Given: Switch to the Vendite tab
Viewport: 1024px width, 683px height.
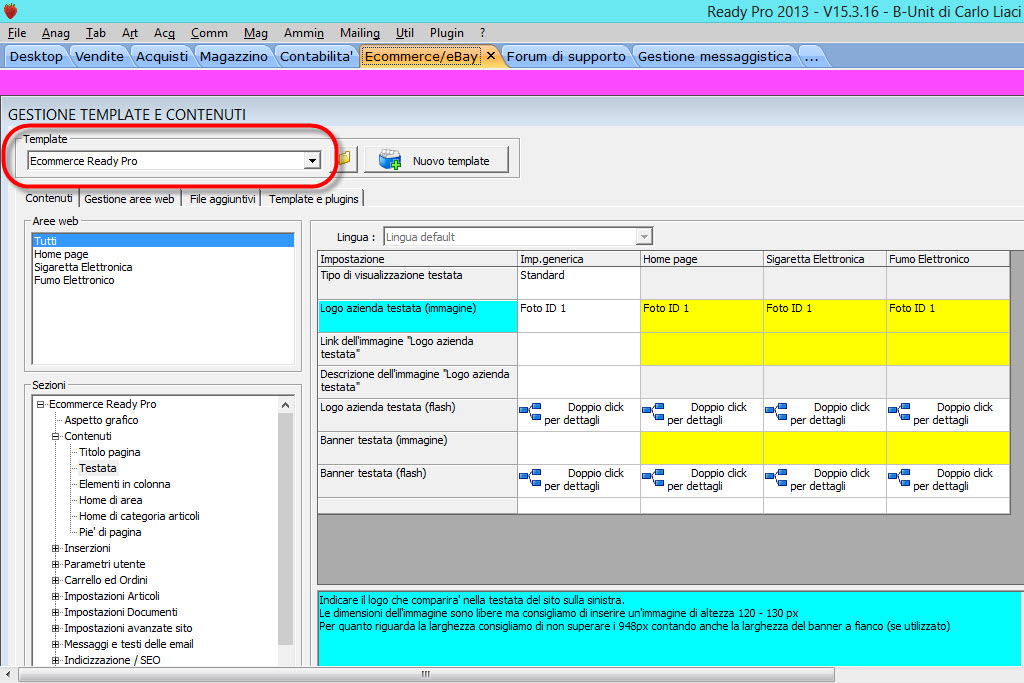Looking at the screenshot, I should click(99, 57).
